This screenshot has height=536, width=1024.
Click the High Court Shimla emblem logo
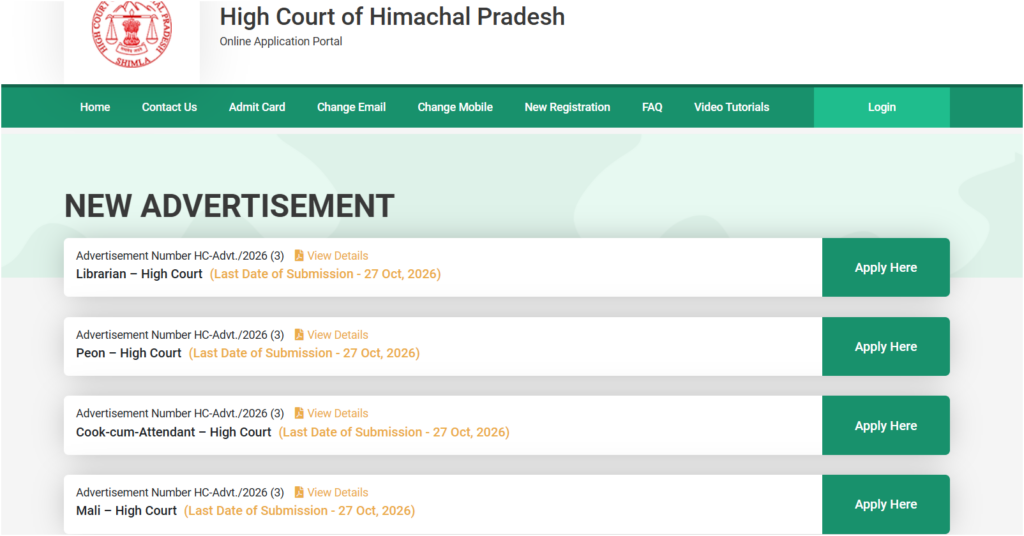point(133,34)
